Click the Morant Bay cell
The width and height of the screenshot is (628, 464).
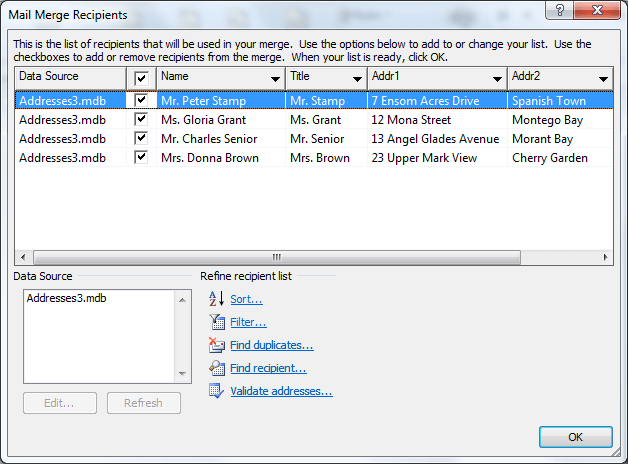(x=560, y=139)
